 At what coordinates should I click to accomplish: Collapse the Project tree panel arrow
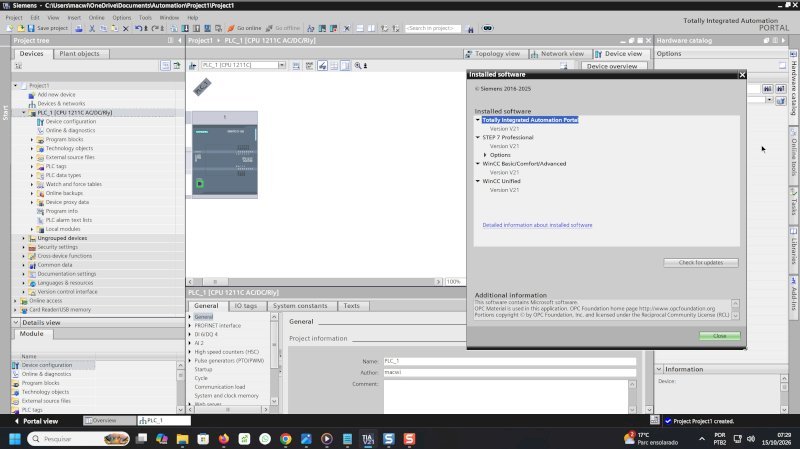coord(180,40)
